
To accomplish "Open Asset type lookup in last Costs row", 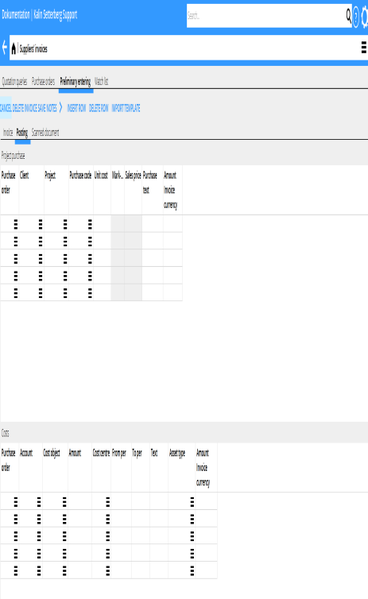I will pos(192,571).
